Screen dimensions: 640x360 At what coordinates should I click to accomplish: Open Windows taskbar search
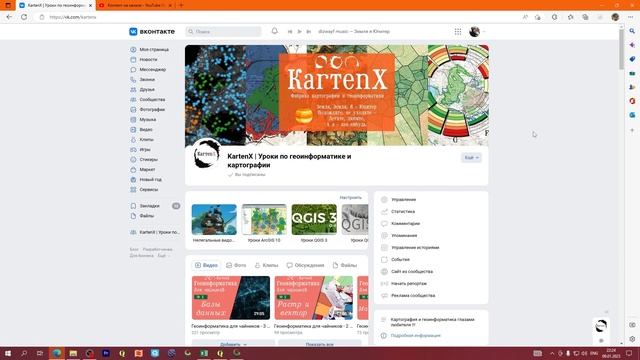click(x=24, y=353)
